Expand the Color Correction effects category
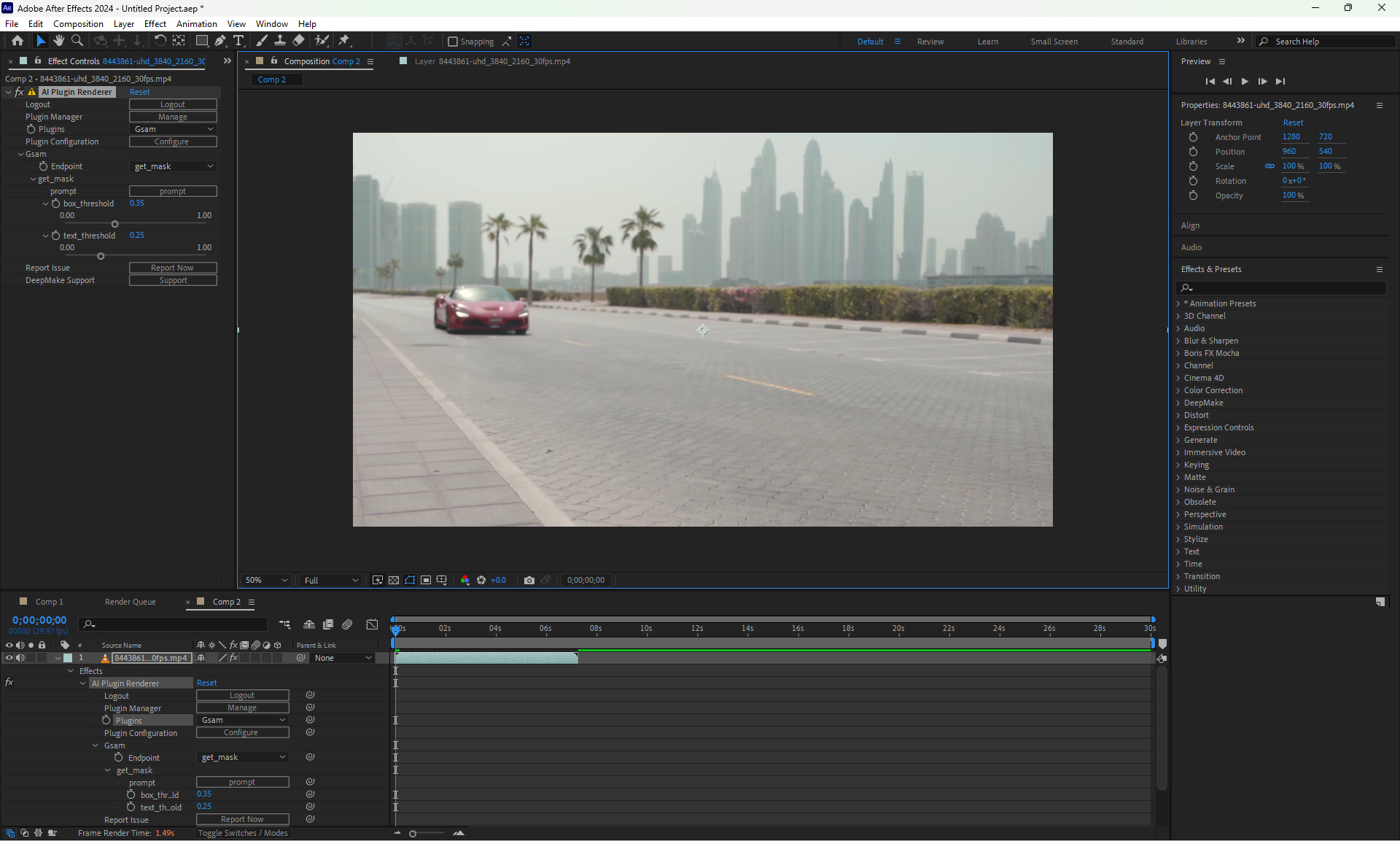This screenshot has width=1400, height=841. 1178,391
